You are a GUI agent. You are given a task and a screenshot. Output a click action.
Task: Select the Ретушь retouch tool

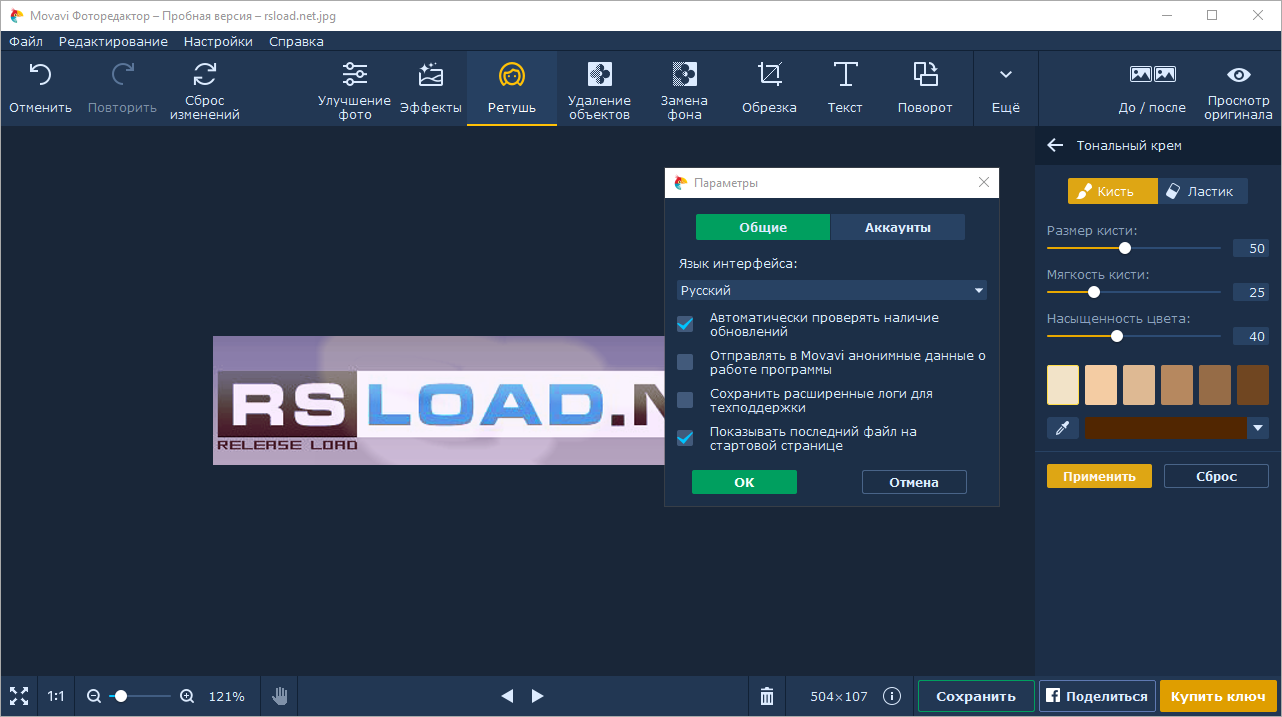coord(512,88)
